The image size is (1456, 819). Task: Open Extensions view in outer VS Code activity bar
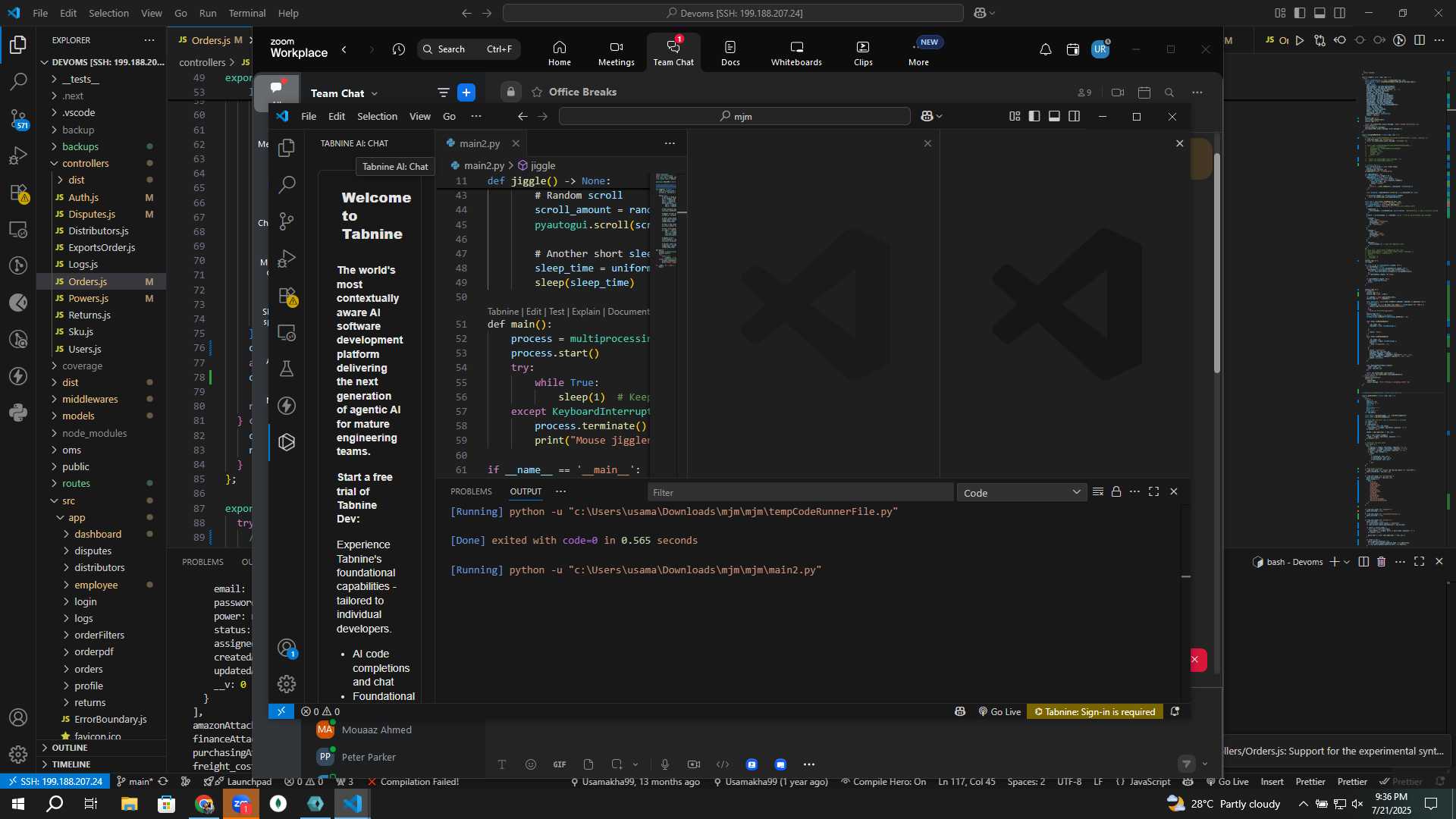point(18,193)
